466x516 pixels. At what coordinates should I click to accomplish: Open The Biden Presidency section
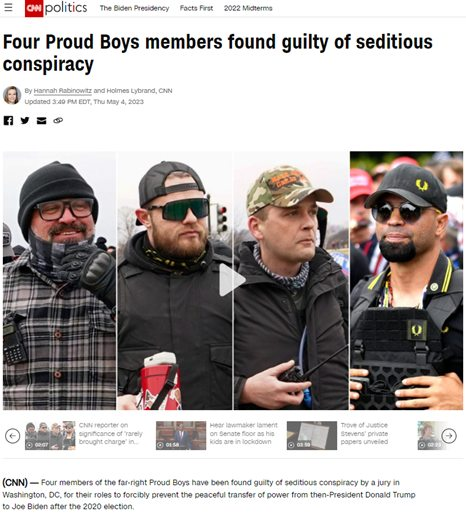(x=134, y=8)
